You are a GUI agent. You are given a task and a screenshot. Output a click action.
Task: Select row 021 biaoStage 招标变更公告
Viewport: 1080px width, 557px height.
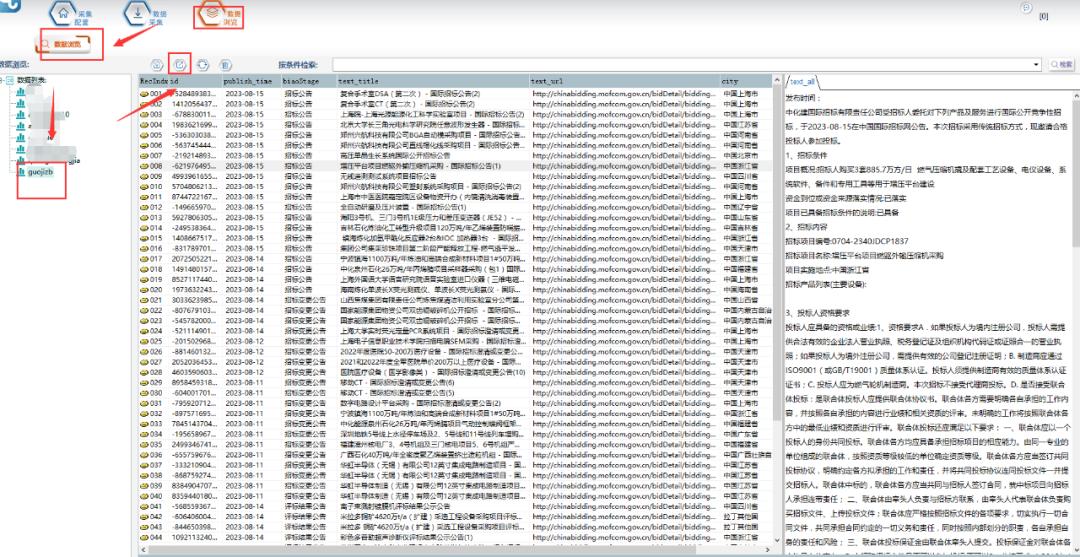tap(304, 300)
